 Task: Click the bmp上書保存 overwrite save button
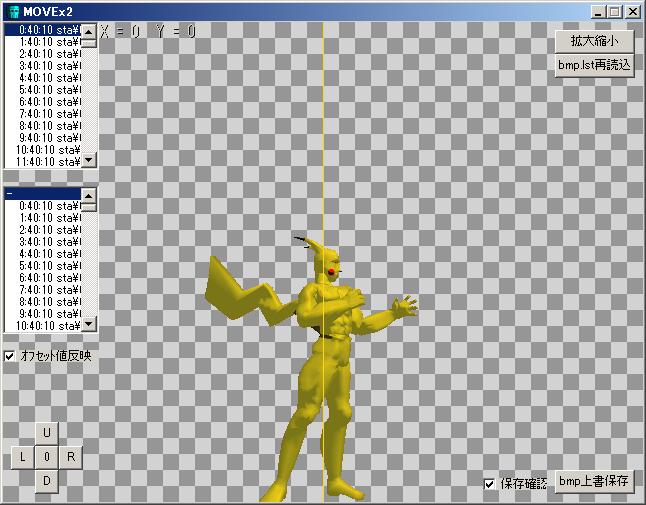pos(594,481)
